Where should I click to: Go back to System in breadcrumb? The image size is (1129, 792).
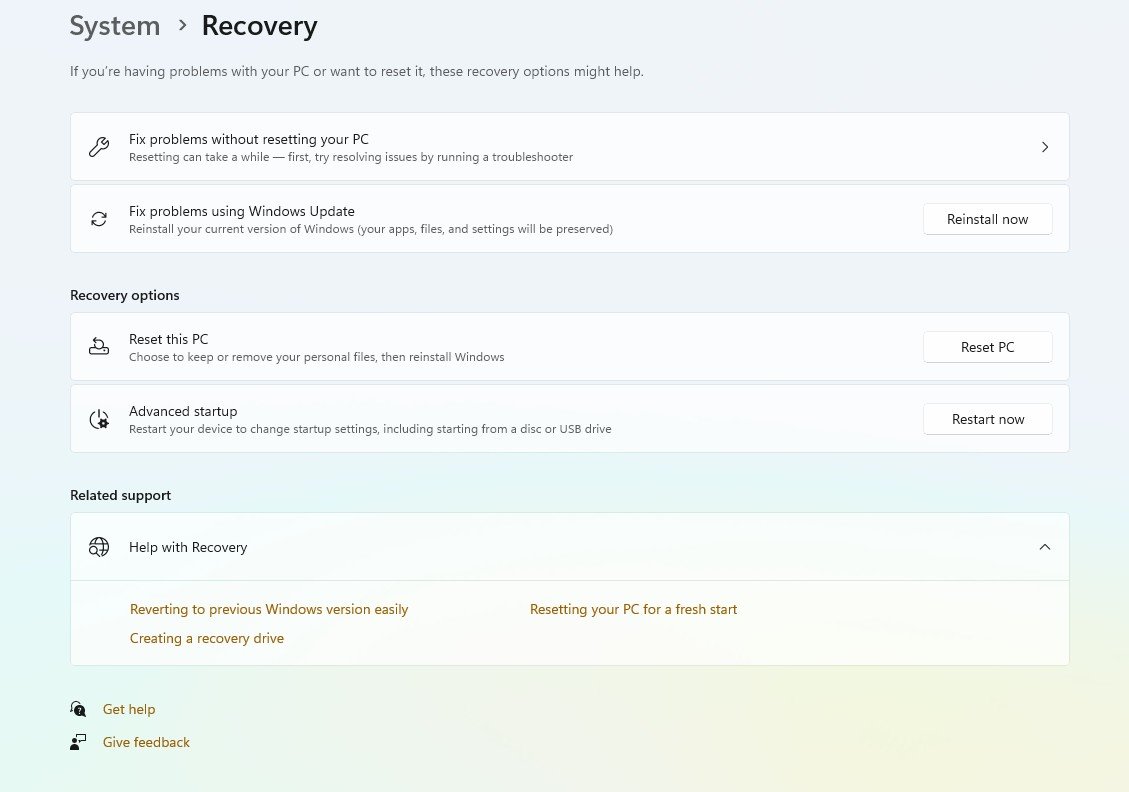pyautogui.click(x=115, y=26)
